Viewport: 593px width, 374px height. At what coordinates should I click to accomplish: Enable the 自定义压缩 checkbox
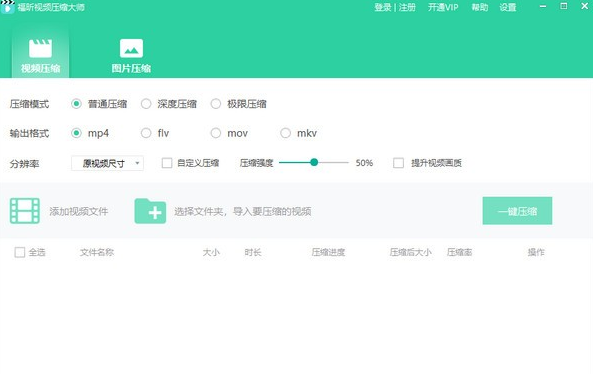click(x=167, y=163)
